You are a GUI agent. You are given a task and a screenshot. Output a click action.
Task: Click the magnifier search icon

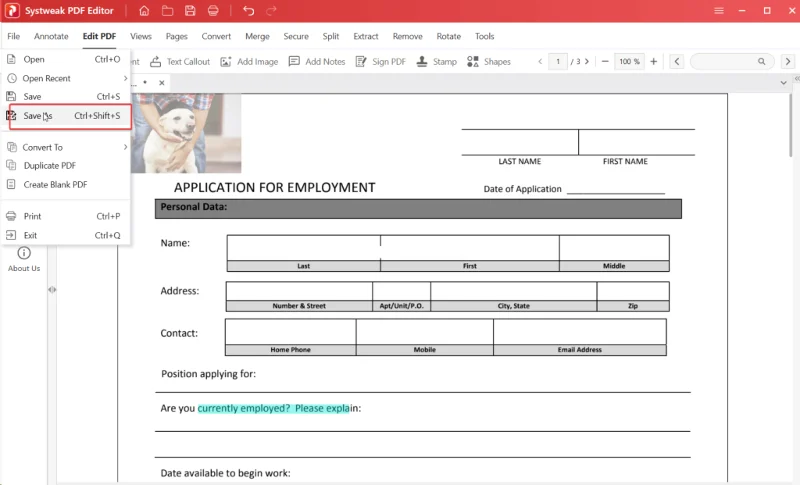tap(761, 62)
